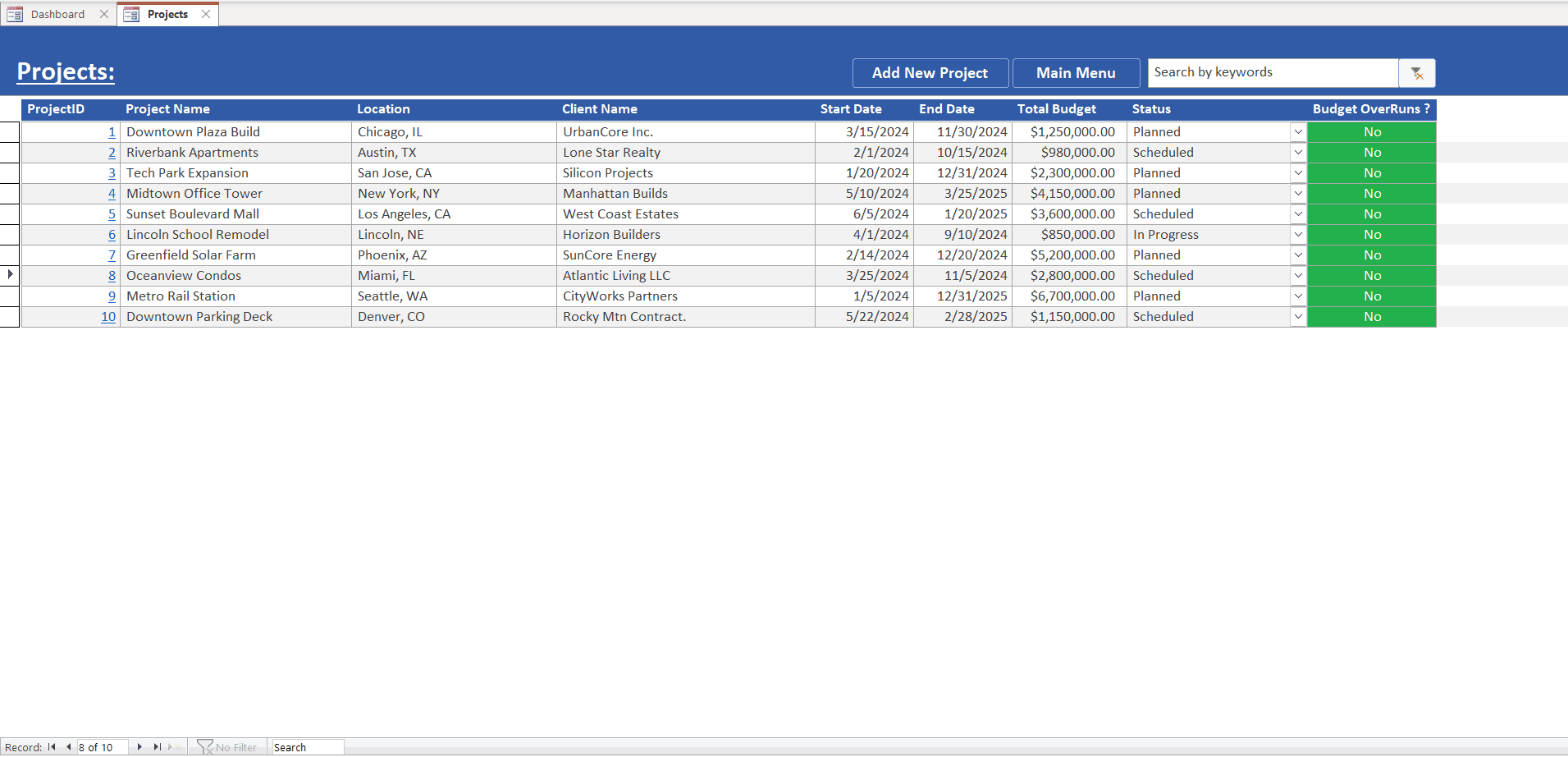Expand the Status combo for Downtown Parking Deck

pyautogui.click(x=1297, y=316)
